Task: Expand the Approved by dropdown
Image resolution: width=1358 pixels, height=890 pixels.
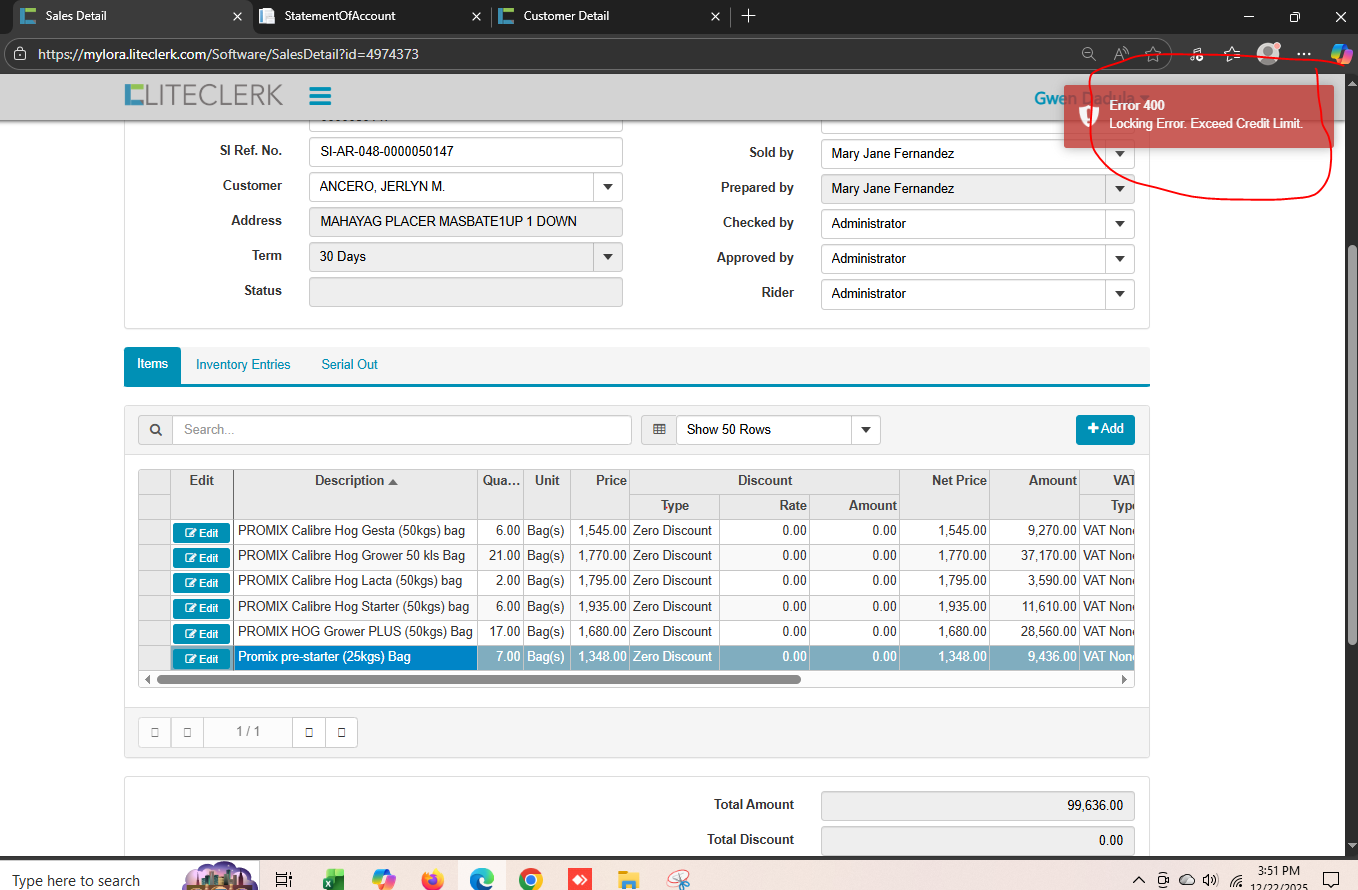Action: (x=1119, y=259)
